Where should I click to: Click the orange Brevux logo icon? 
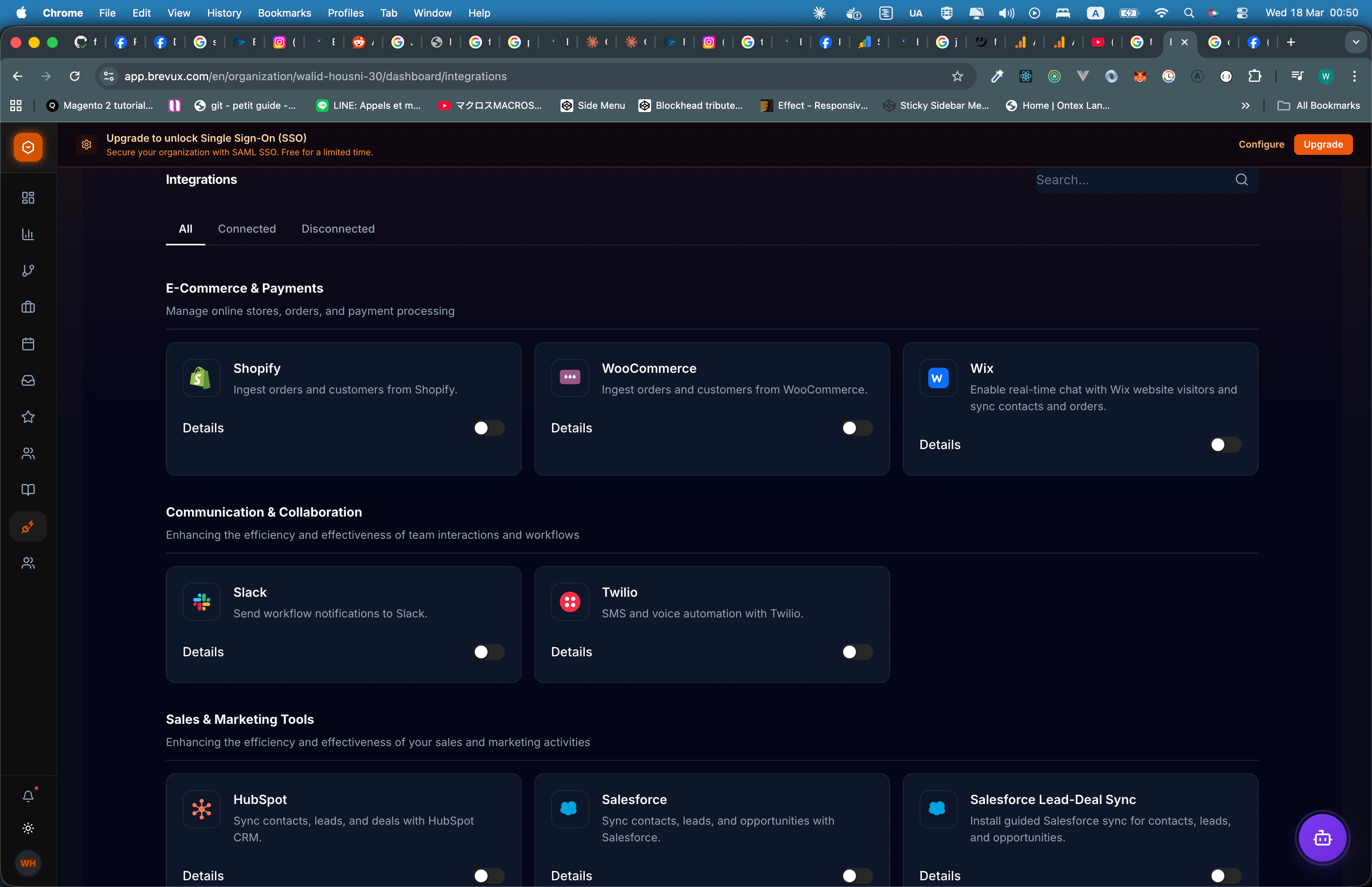pos(28,147)
